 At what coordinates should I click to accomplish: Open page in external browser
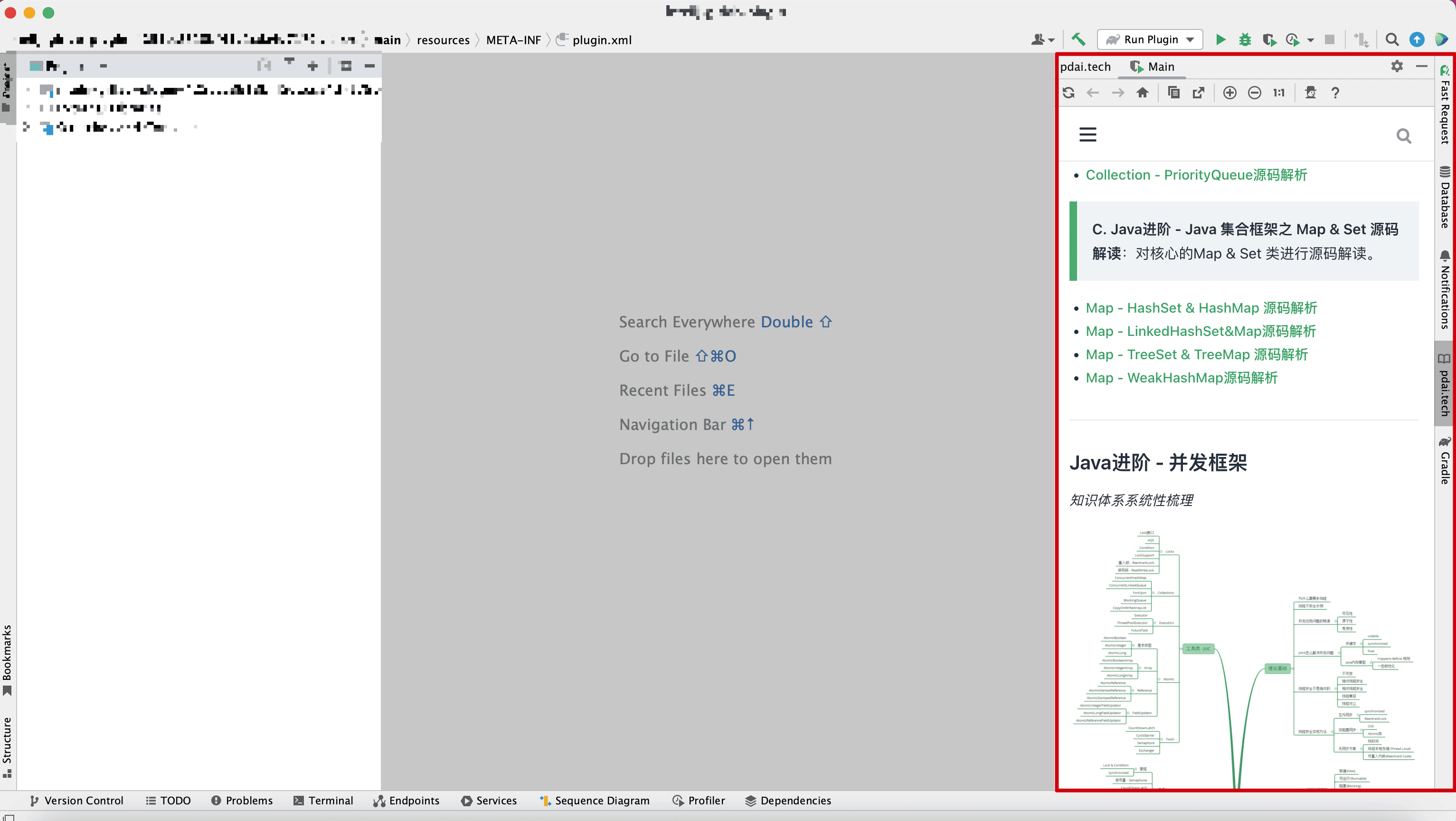point(1198,93)
